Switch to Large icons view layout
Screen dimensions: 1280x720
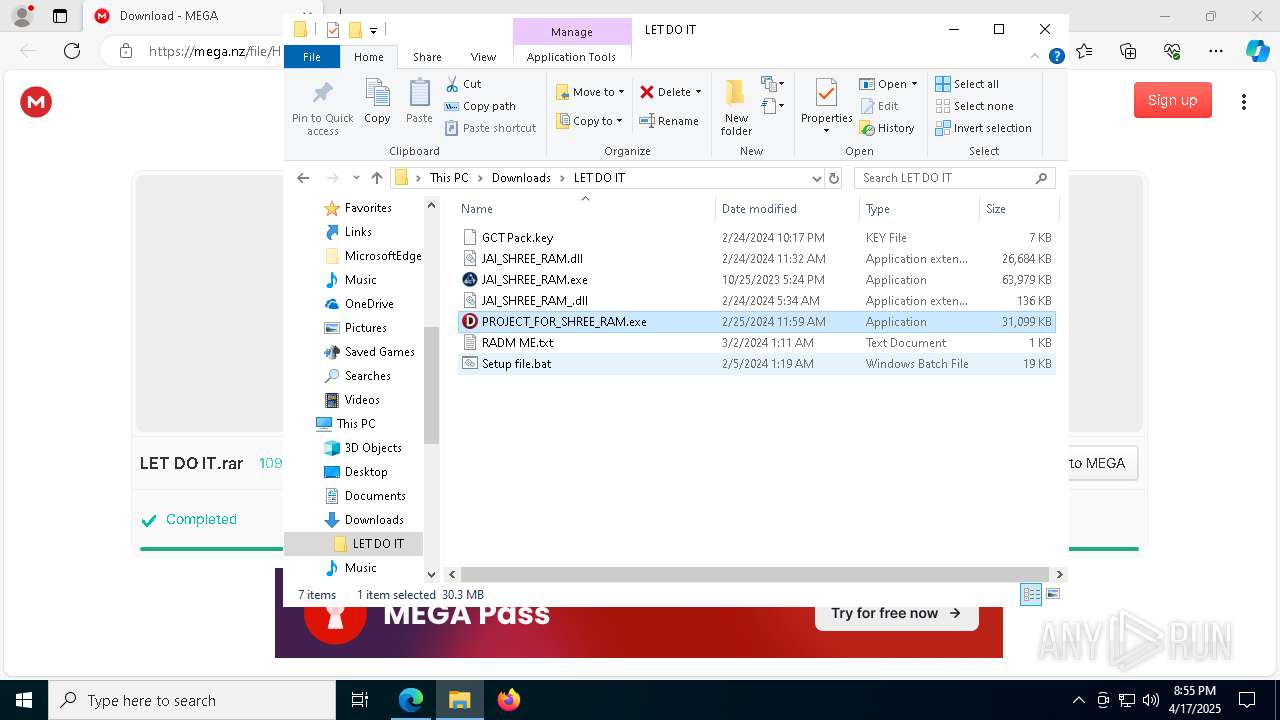[x=1052, y=594]
